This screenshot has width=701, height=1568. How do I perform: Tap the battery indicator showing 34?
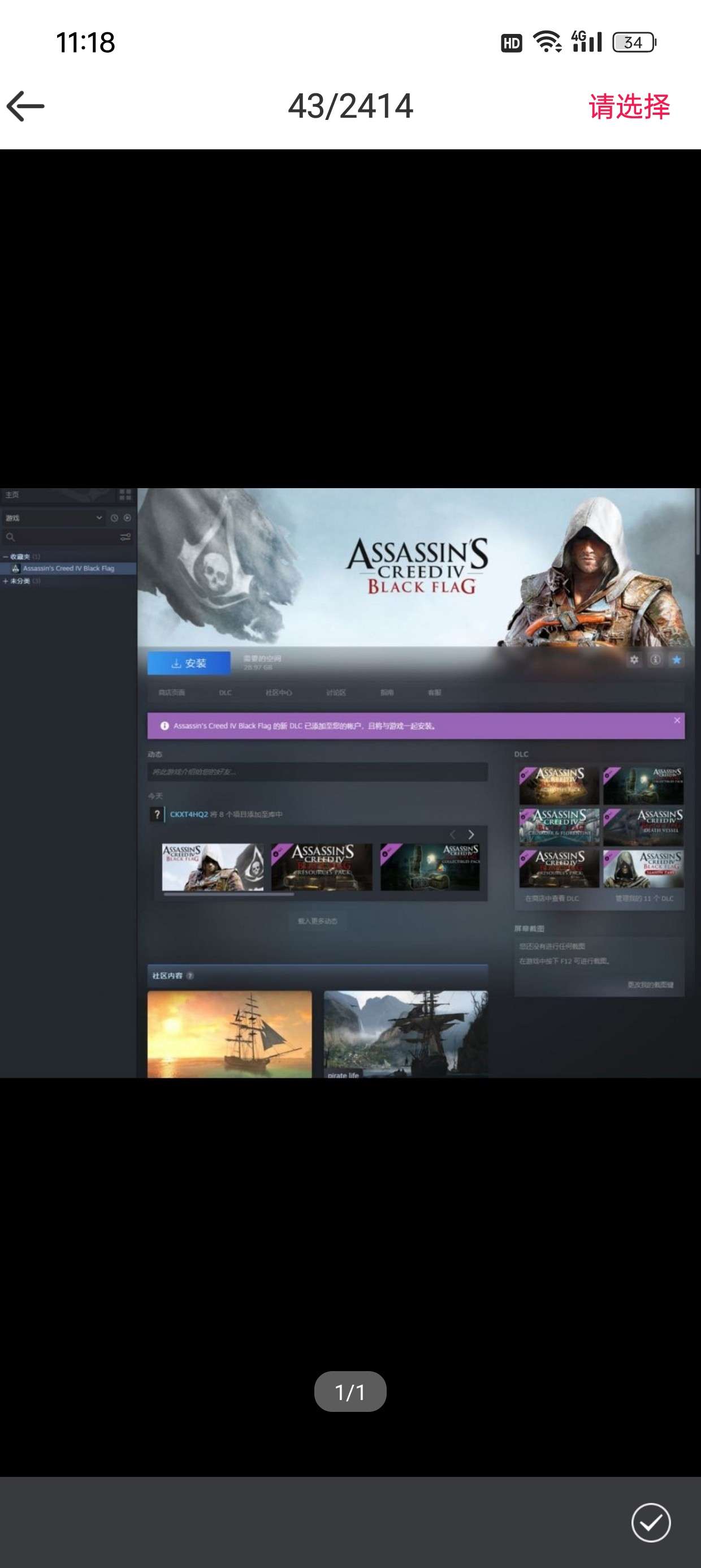(x=634, y=42)
